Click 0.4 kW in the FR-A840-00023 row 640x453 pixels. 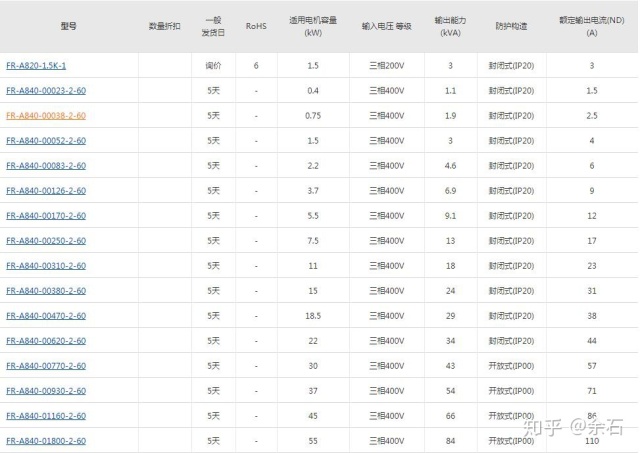(x=313, y=91)
